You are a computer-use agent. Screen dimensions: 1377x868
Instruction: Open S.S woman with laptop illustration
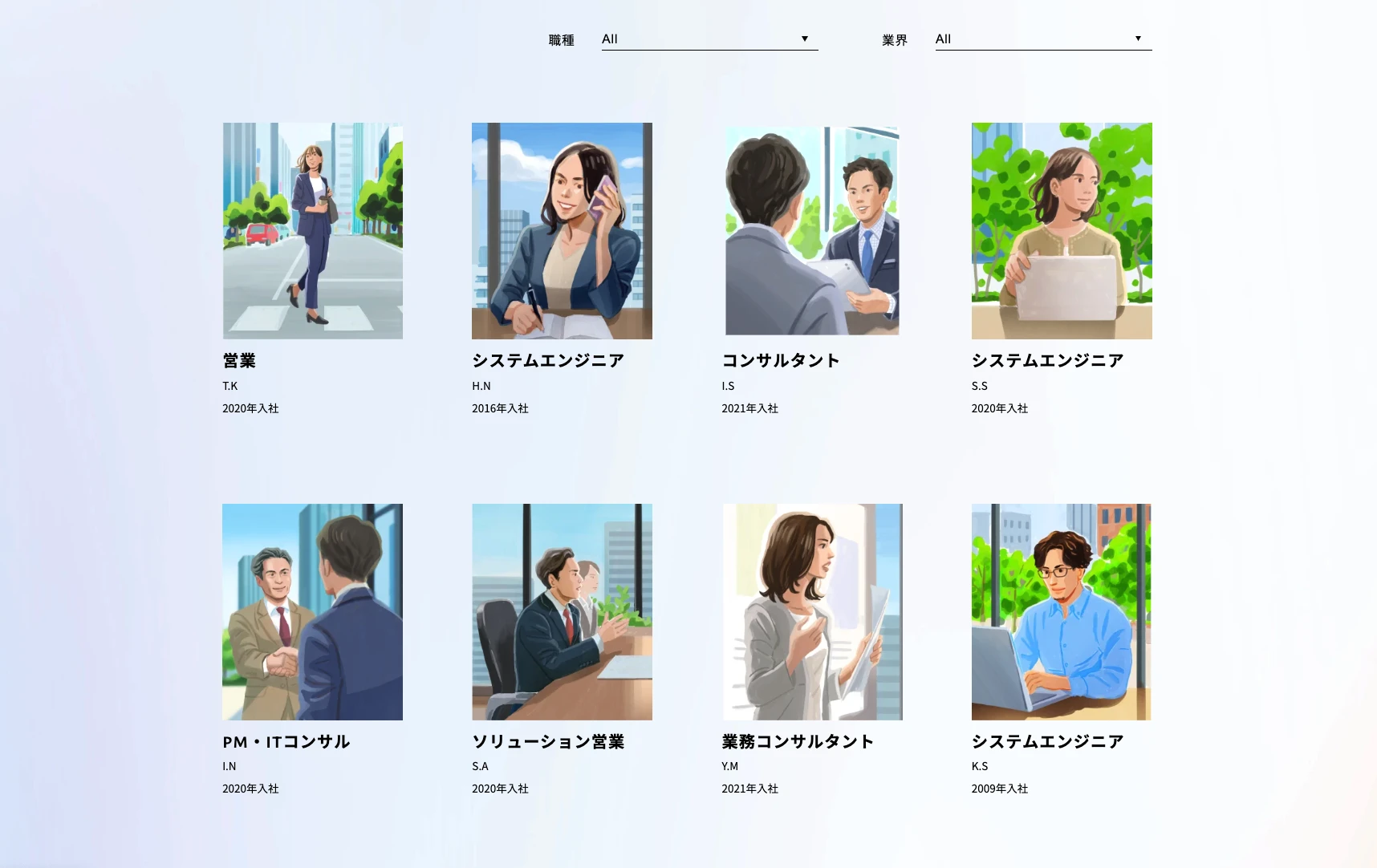pos(1061,231)
